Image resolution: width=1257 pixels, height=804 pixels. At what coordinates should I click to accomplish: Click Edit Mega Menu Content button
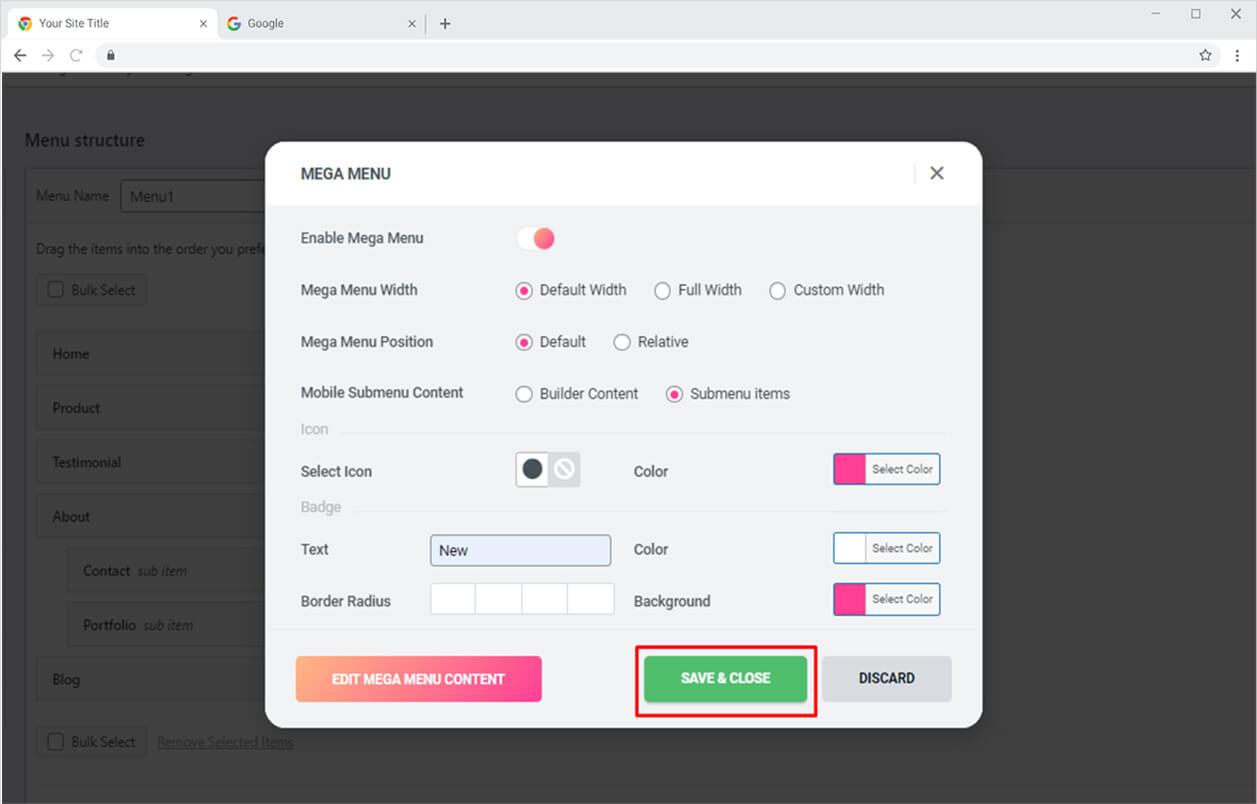click(418, 679)
